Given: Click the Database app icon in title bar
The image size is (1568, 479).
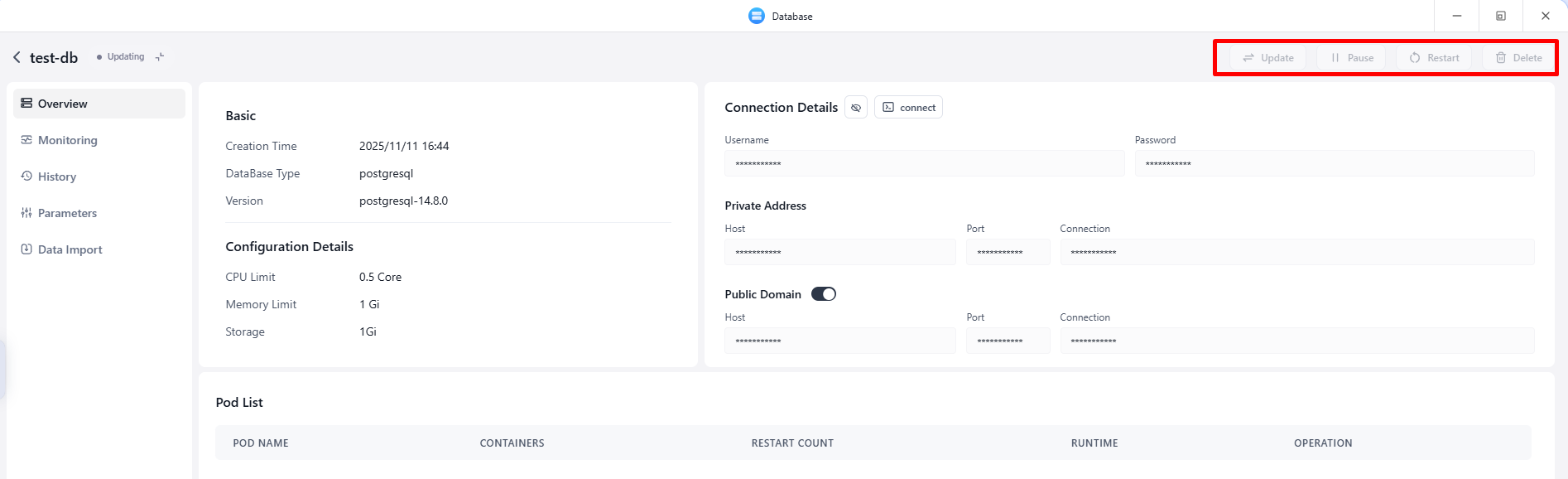Looking at the screenshot, I should pyautogui.click(x=757, y=16).
